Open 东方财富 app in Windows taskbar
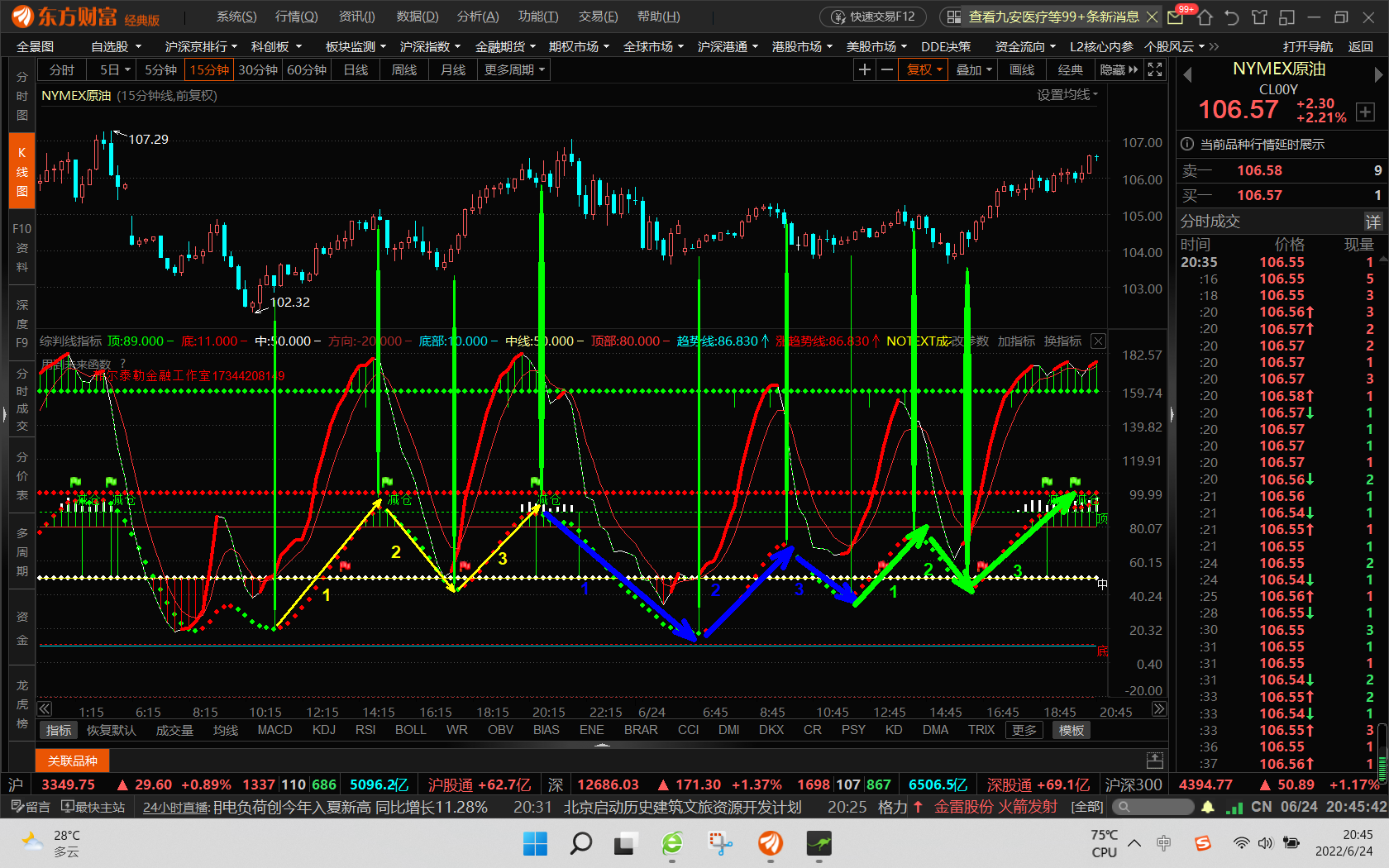Viewport: 1389px width, 868px height. (x=771, y=843)
